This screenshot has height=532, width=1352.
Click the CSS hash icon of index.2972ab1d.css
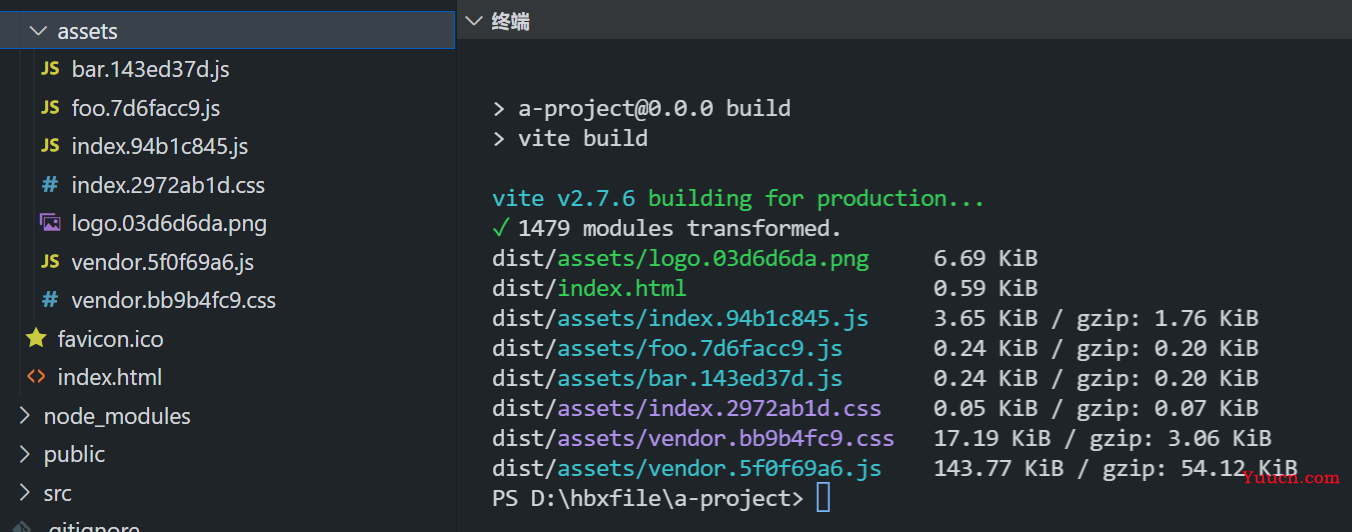[x=50, y=185]
